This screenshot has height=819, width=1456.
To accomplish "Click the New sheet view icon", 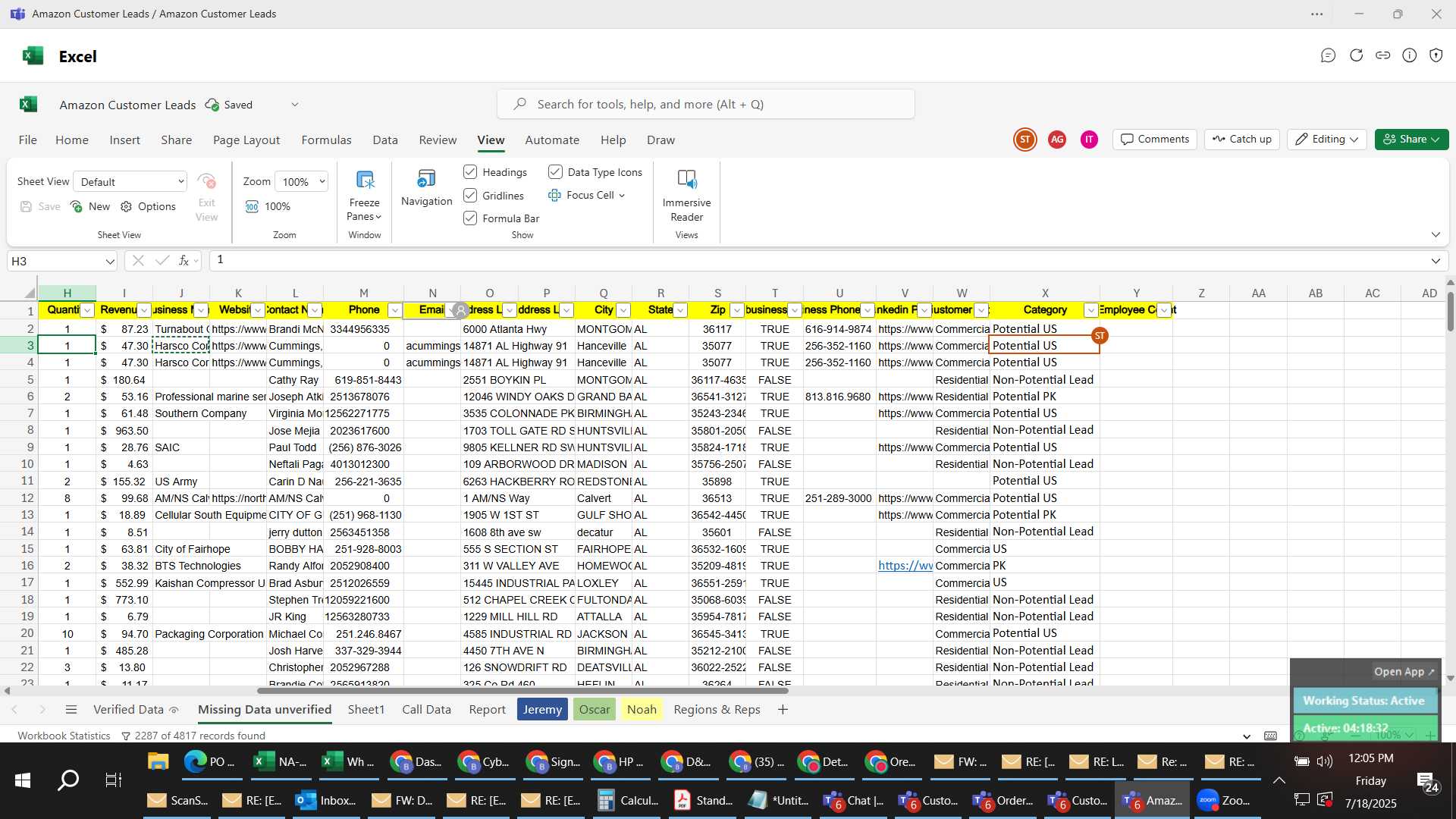I will (x=77, y=206).
